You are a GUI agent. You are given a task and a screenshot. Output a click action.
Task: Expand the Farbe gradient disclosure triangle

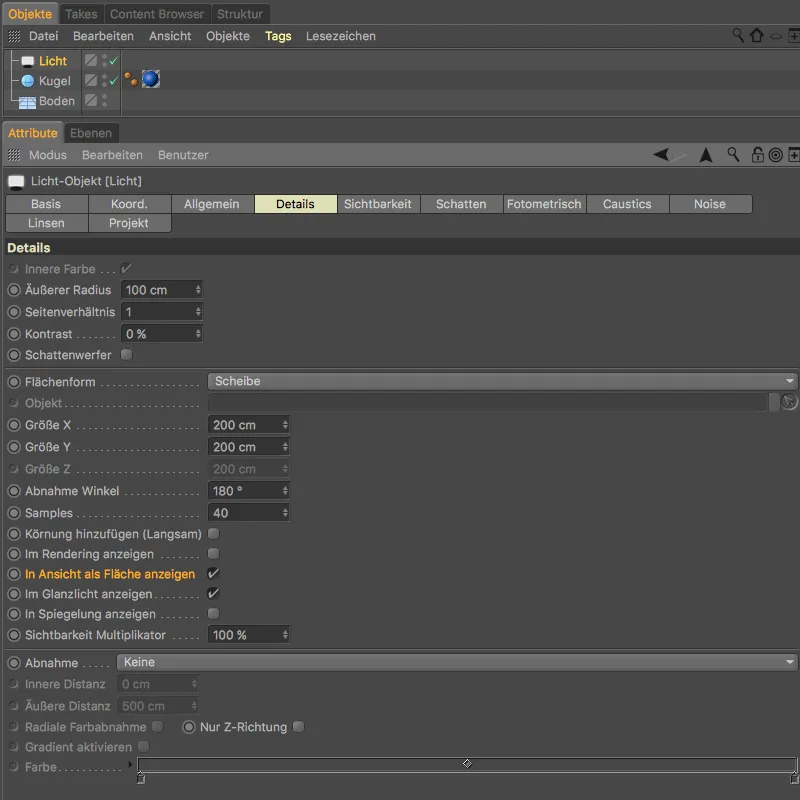click(x=130, y=764)
